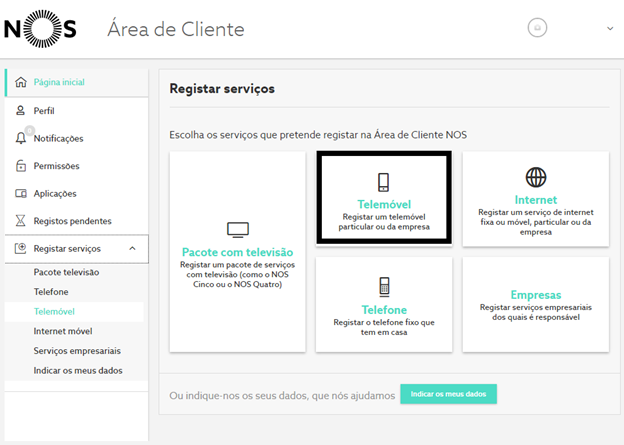
Task: Open Permissões in the sidebar
Action: click(57, 166)
